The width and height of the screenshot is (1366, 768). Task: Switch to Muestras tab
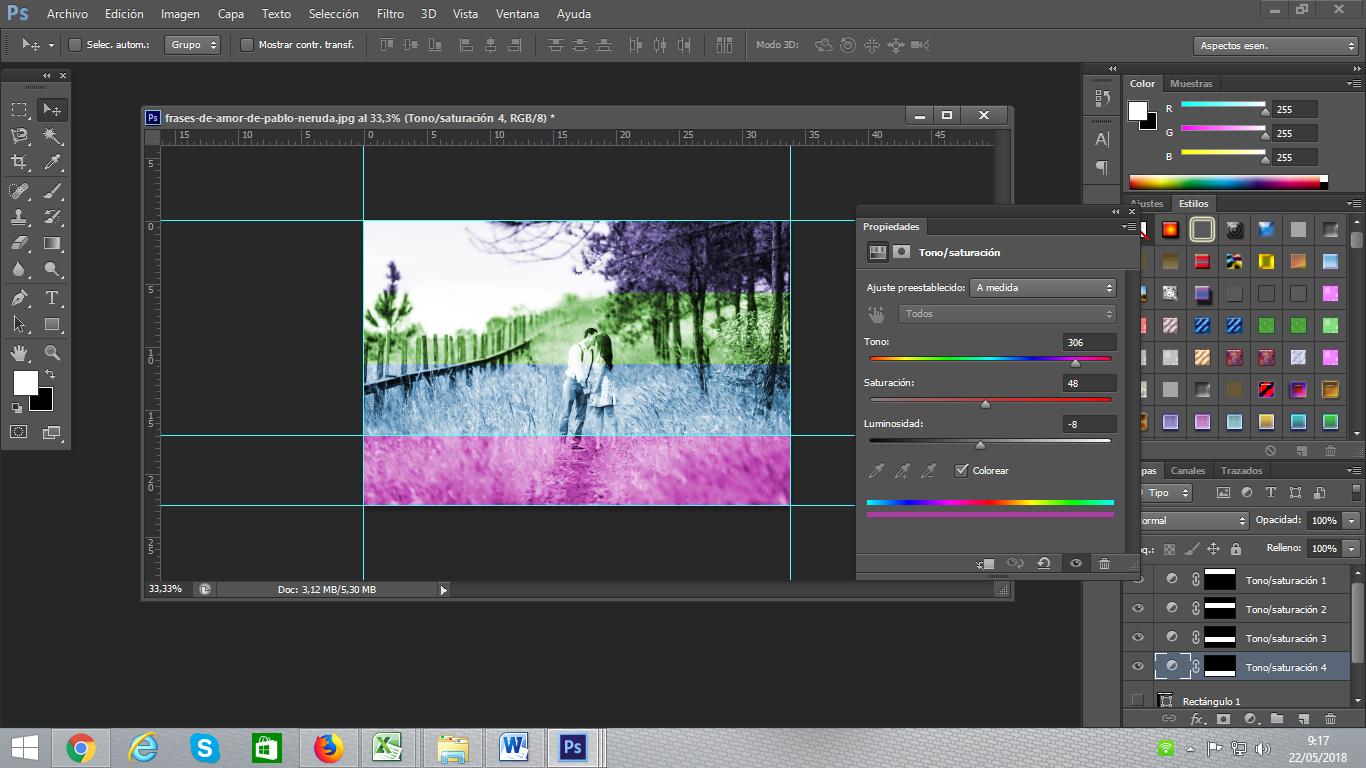click(x=1191, y=84)
